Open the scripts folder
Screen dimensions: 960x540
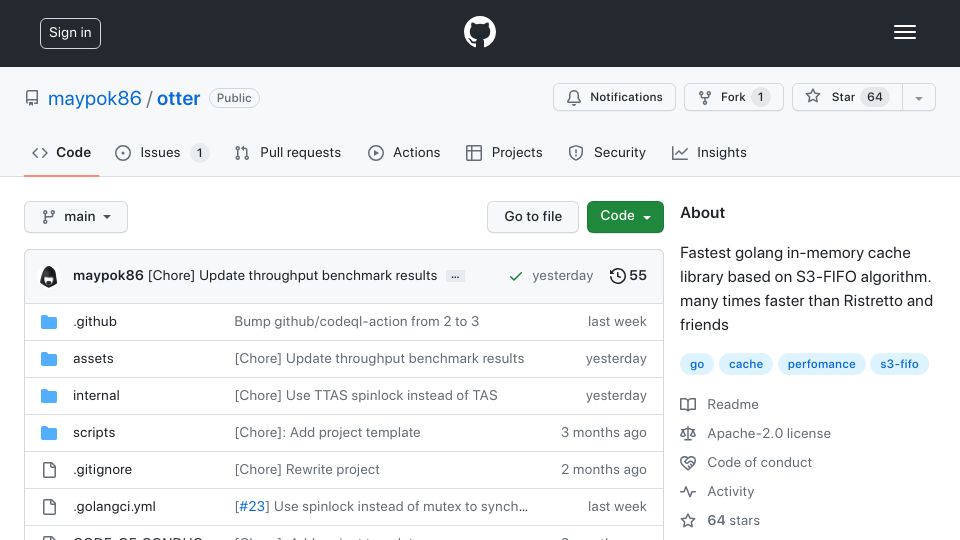94,433
